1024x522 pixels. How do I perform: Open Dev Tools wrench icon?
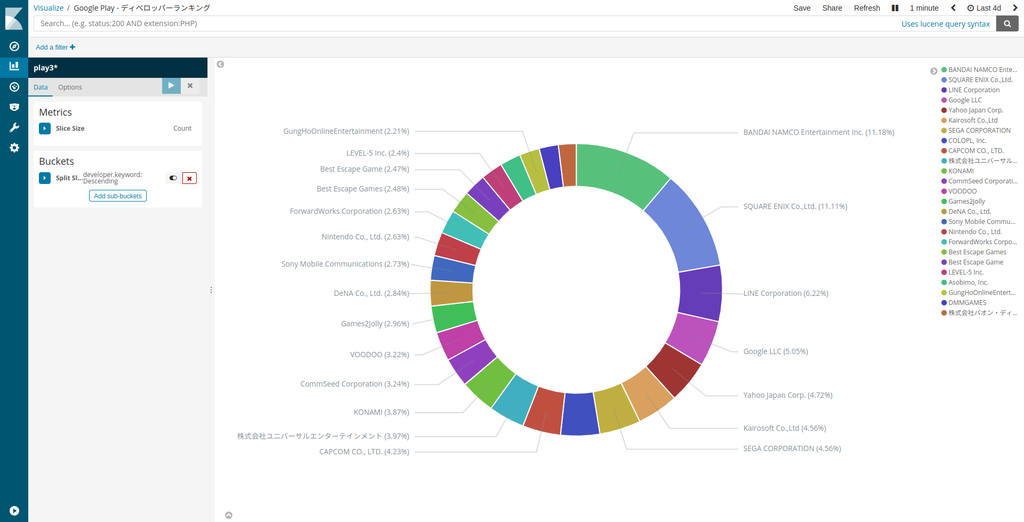click(14, 127)
